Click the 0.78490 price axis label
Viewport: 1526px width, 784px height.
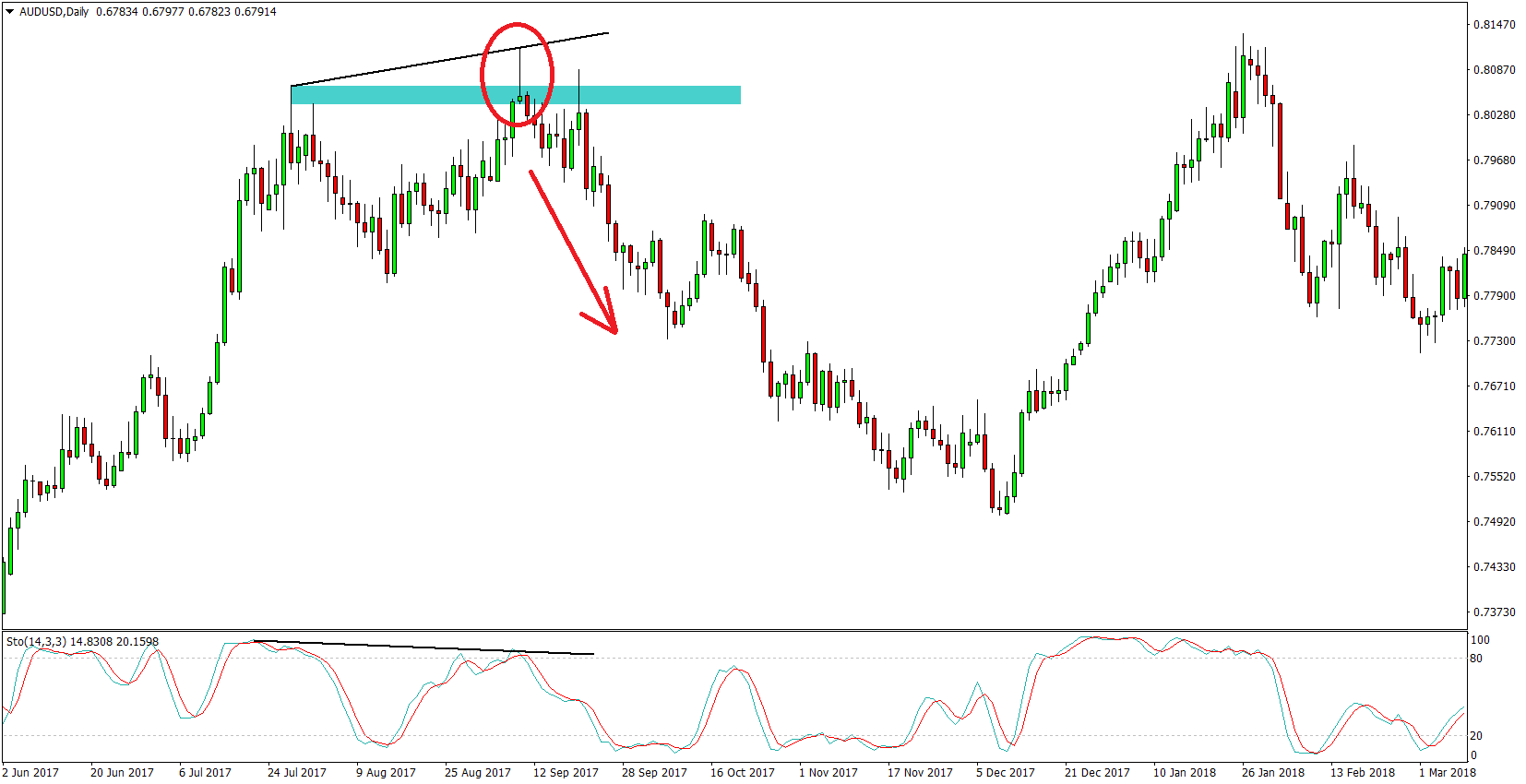[1494, 251]
